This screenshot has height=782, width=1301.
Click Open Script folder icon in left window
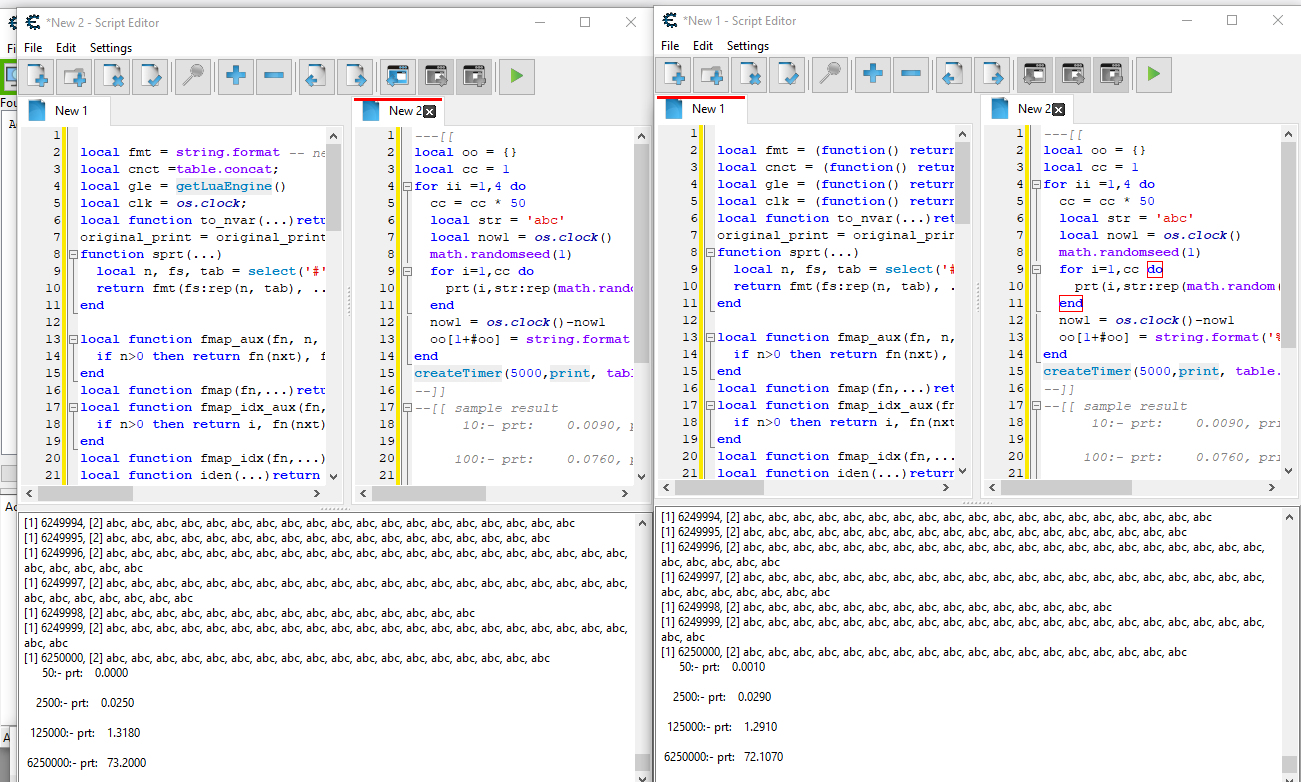(x=76, y=77)
